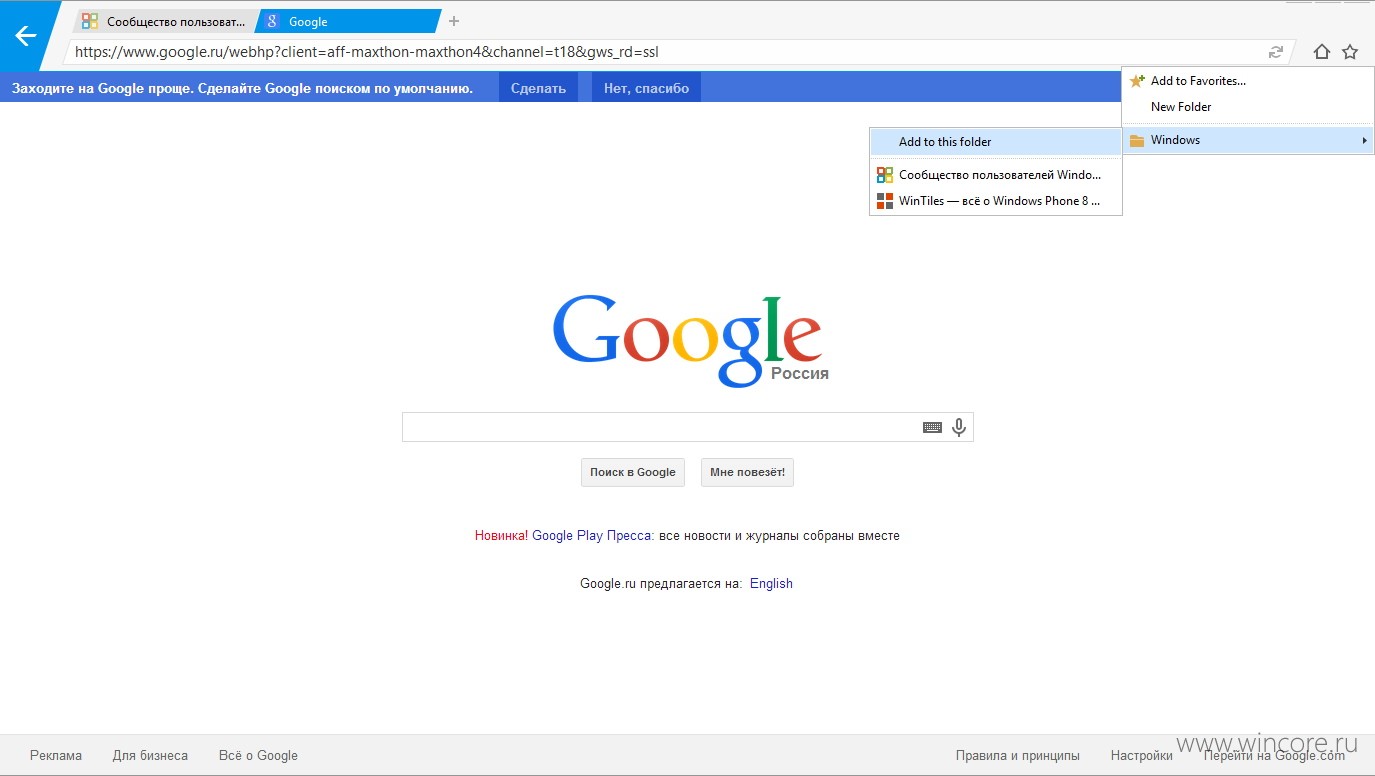Open the Правила и принципы link
This screenshot has width=1375, height=776.
pos(1017,756)
